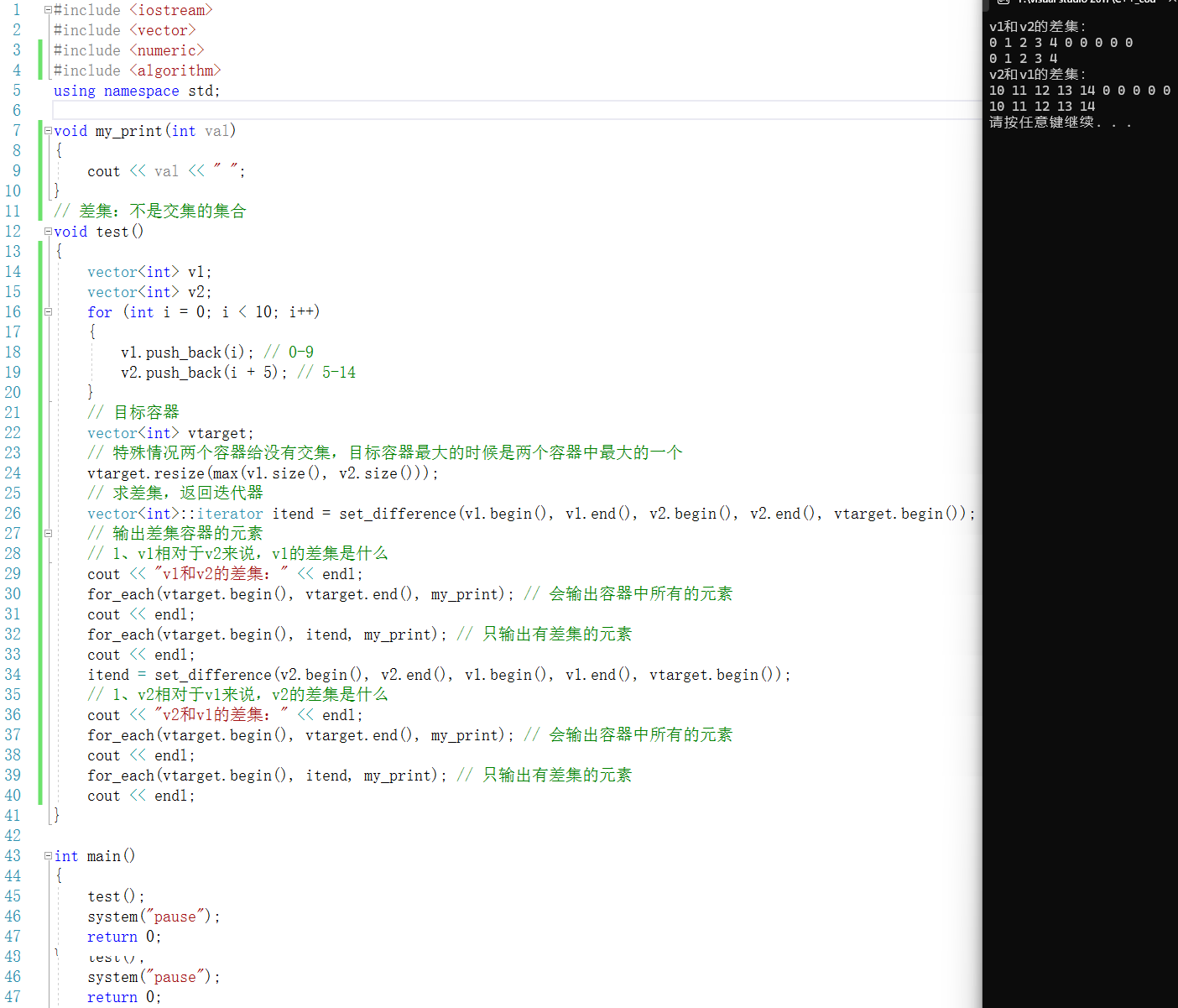Screen dimensions: 1178x1008
Task: Click line number 12 in the gutter
Action: tap(13, 232)
